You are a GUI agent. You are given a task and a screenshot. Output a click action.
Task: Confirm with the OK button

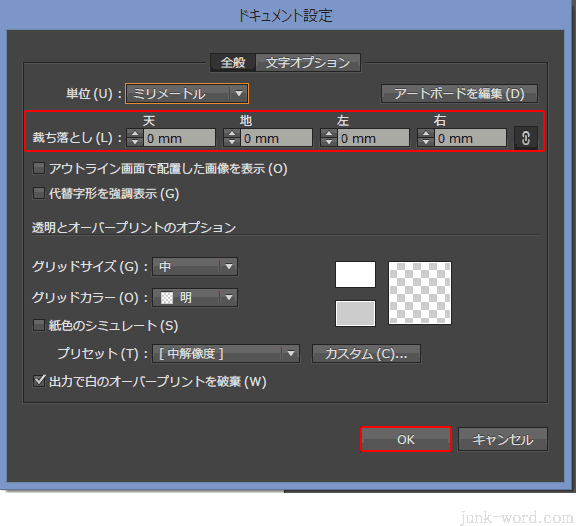tap(406, 439)
